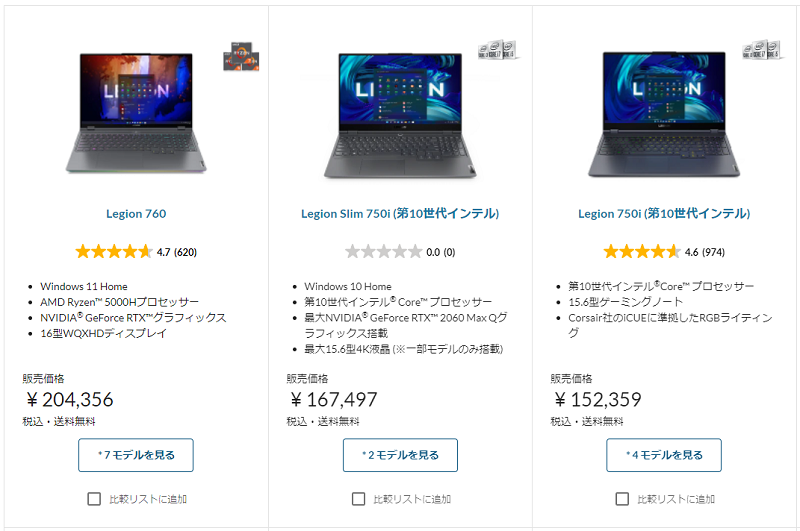Click the 620 review count for Legion 760
Screen dimensions: 800x531
[x=186, y=252]
